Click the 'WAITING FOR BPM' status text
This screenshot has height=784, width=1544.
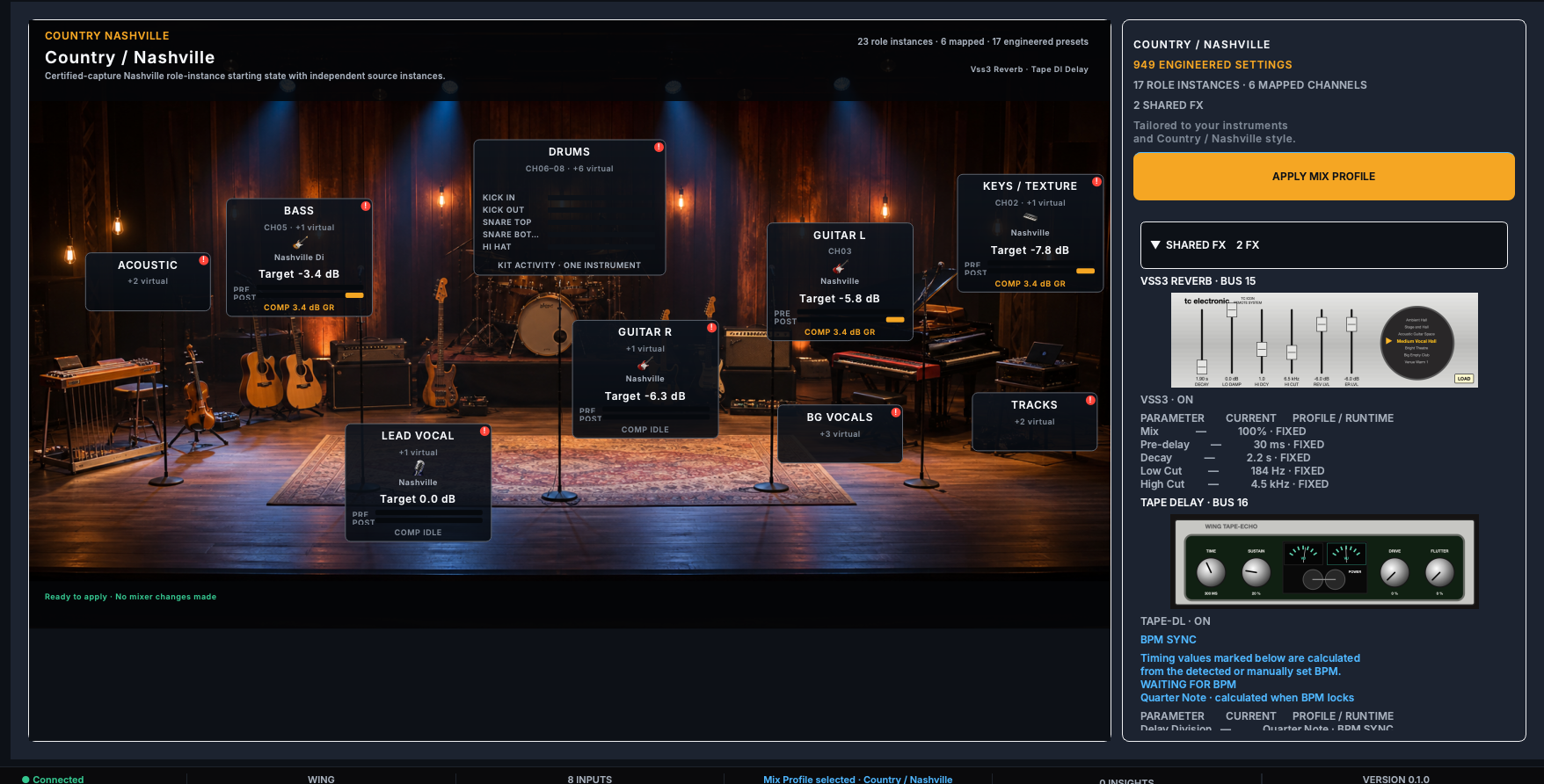(x=1188, y=685)
